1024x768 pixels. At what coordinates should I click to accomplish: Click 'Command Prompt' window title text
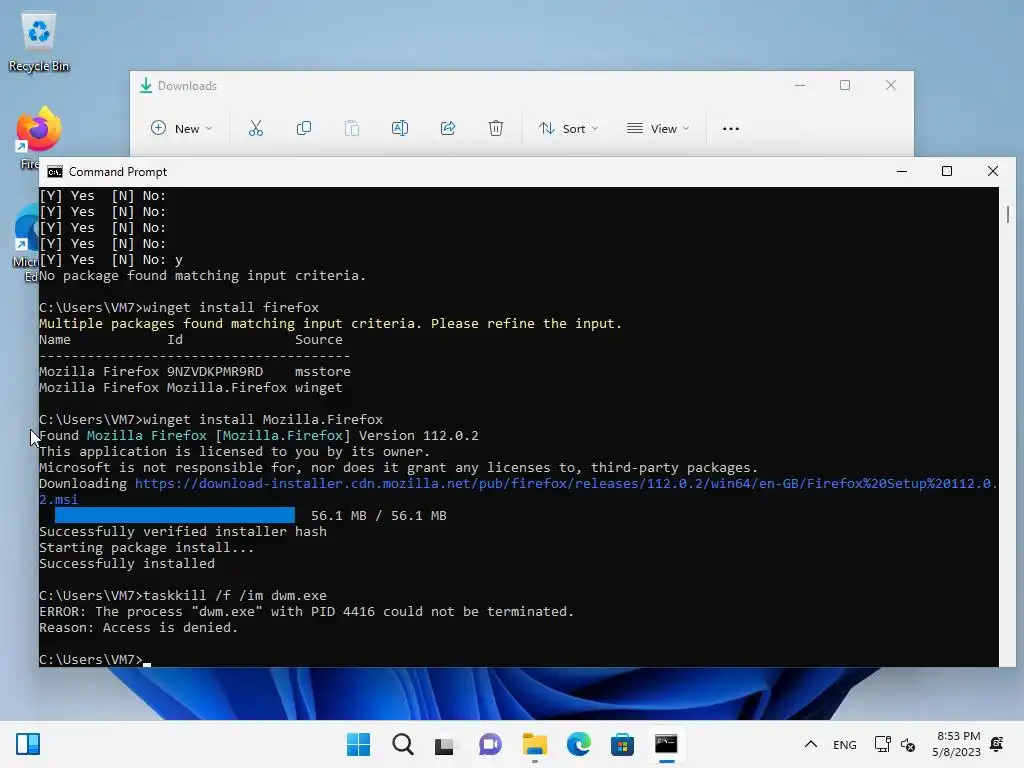tap(118, 172)
